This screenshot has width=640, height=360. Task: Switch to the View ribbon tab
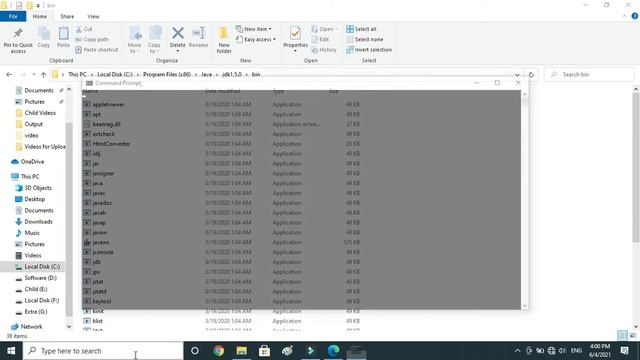pos(93,16)
